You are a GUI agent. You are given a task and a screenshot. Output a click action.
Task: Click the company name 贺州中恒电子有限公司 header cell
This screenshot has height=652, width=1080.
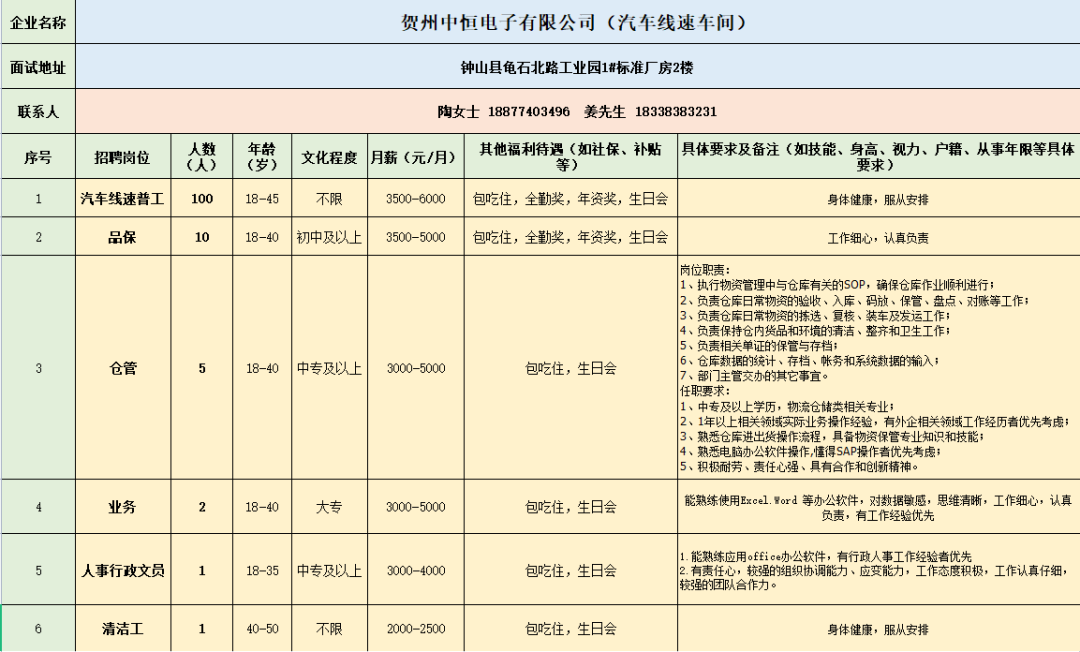(578, 20)
